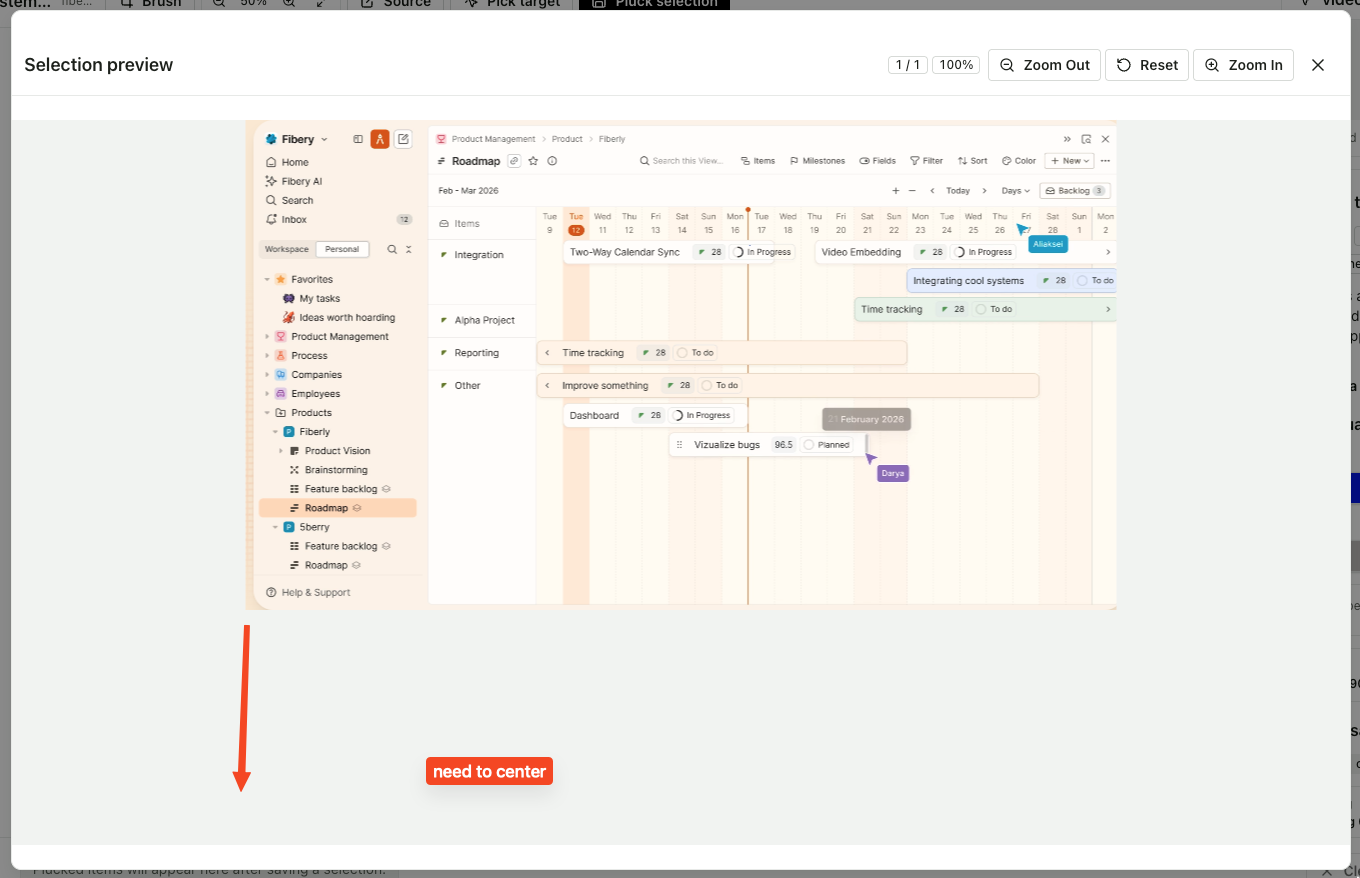The height and width of the screenshot is (878, 1360).
Task: Open My tasks under Favorites
Action: click(320, 298)
